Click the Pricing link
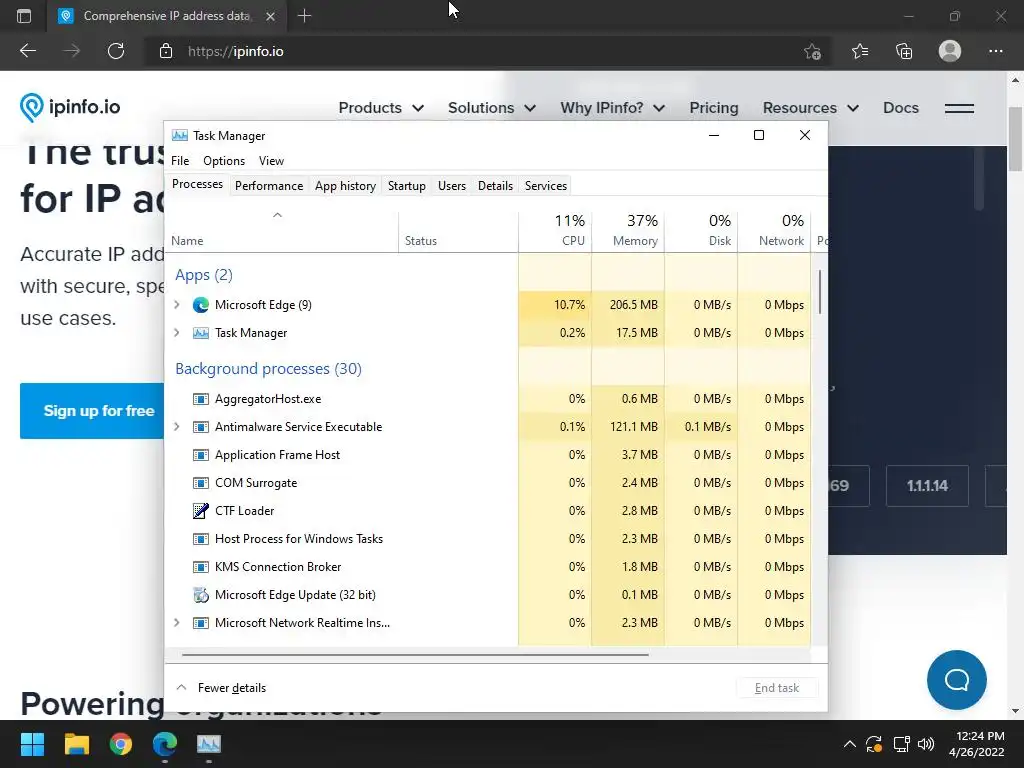Viewport: 1024px width, 768px height. tap(714, 108)
